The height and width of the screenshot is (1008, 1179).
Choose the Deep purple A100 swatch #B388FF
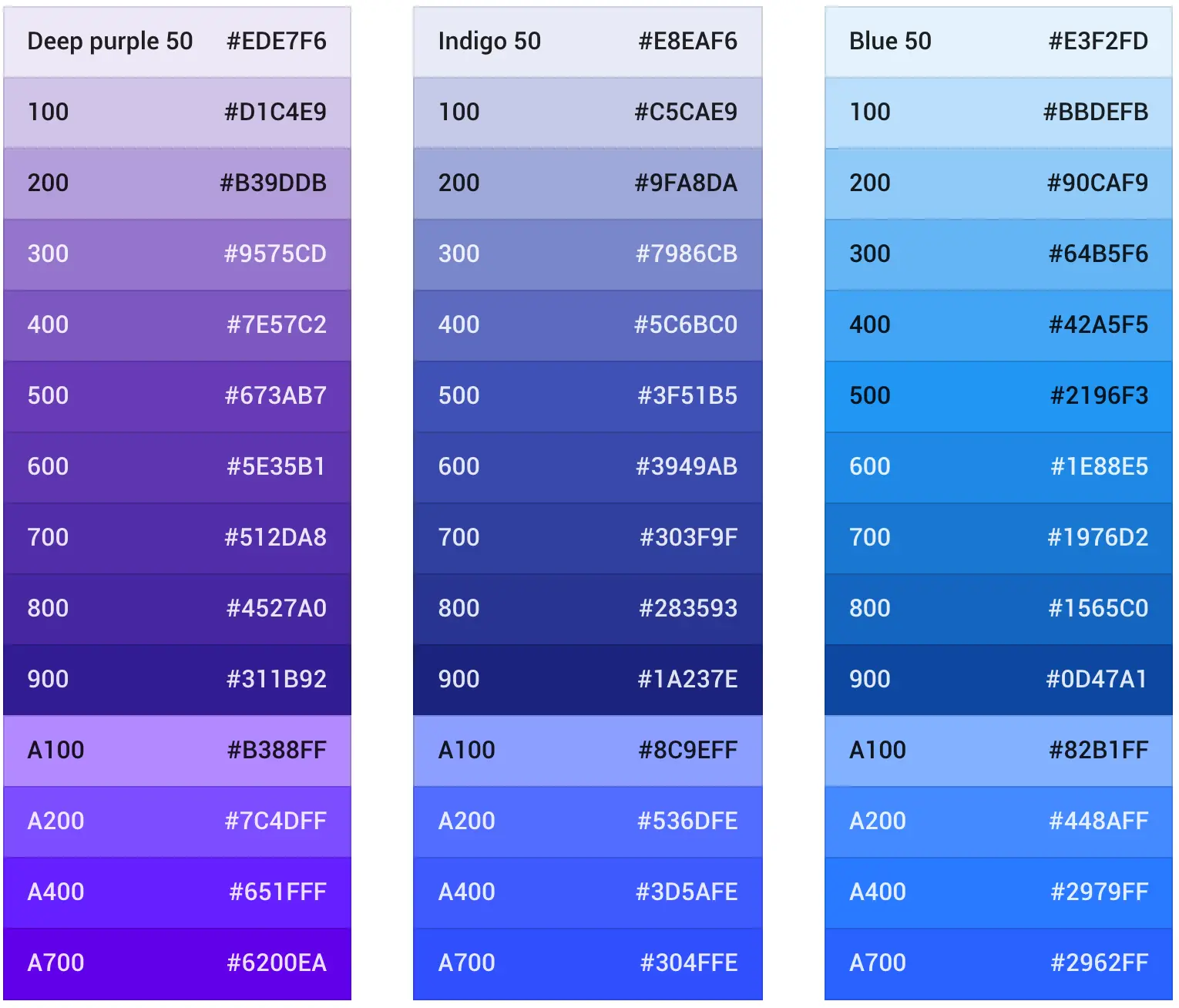[x=177, y=751]
